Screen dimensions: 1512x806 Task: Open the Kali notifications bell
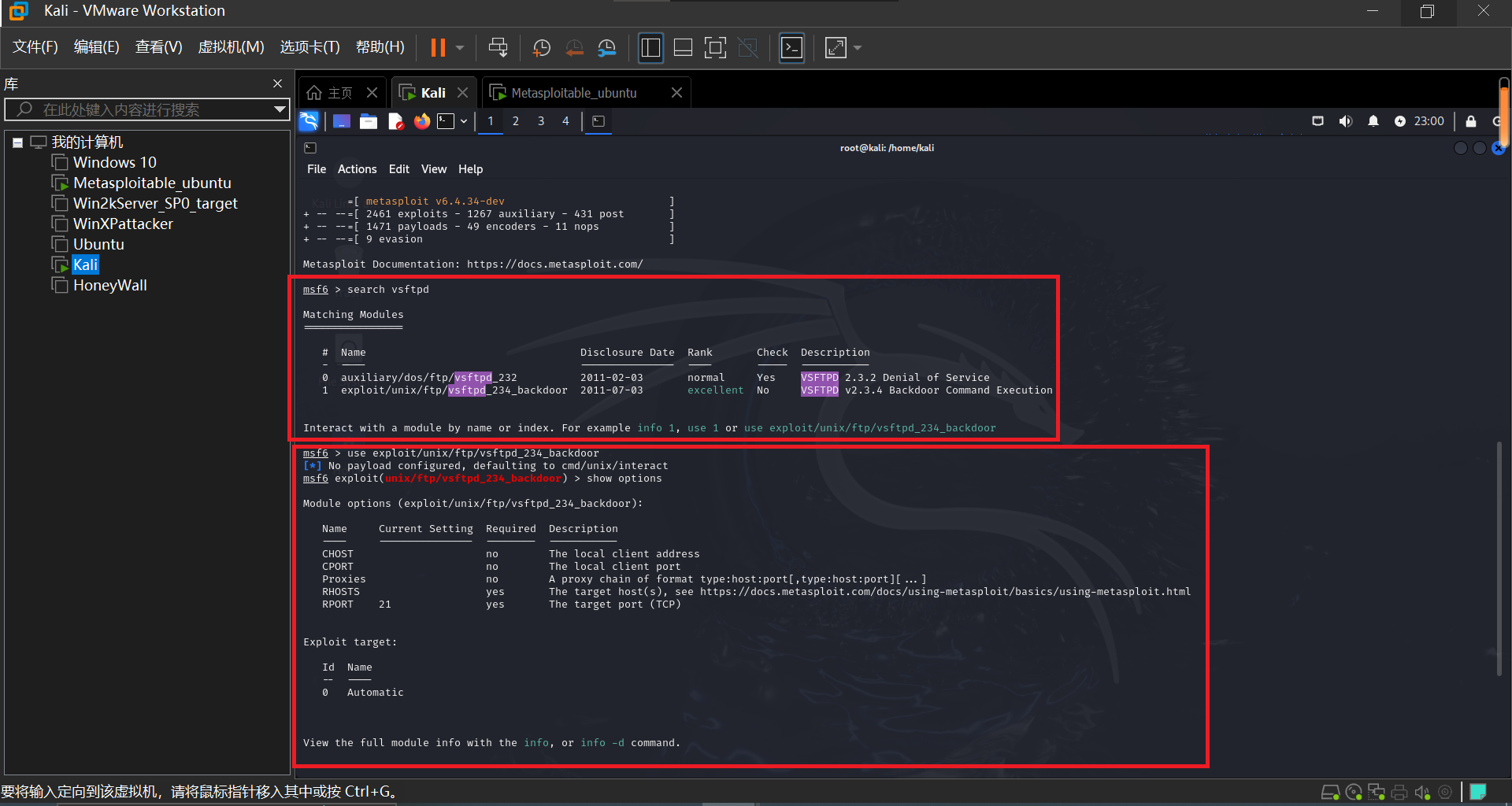point(1373,121)
